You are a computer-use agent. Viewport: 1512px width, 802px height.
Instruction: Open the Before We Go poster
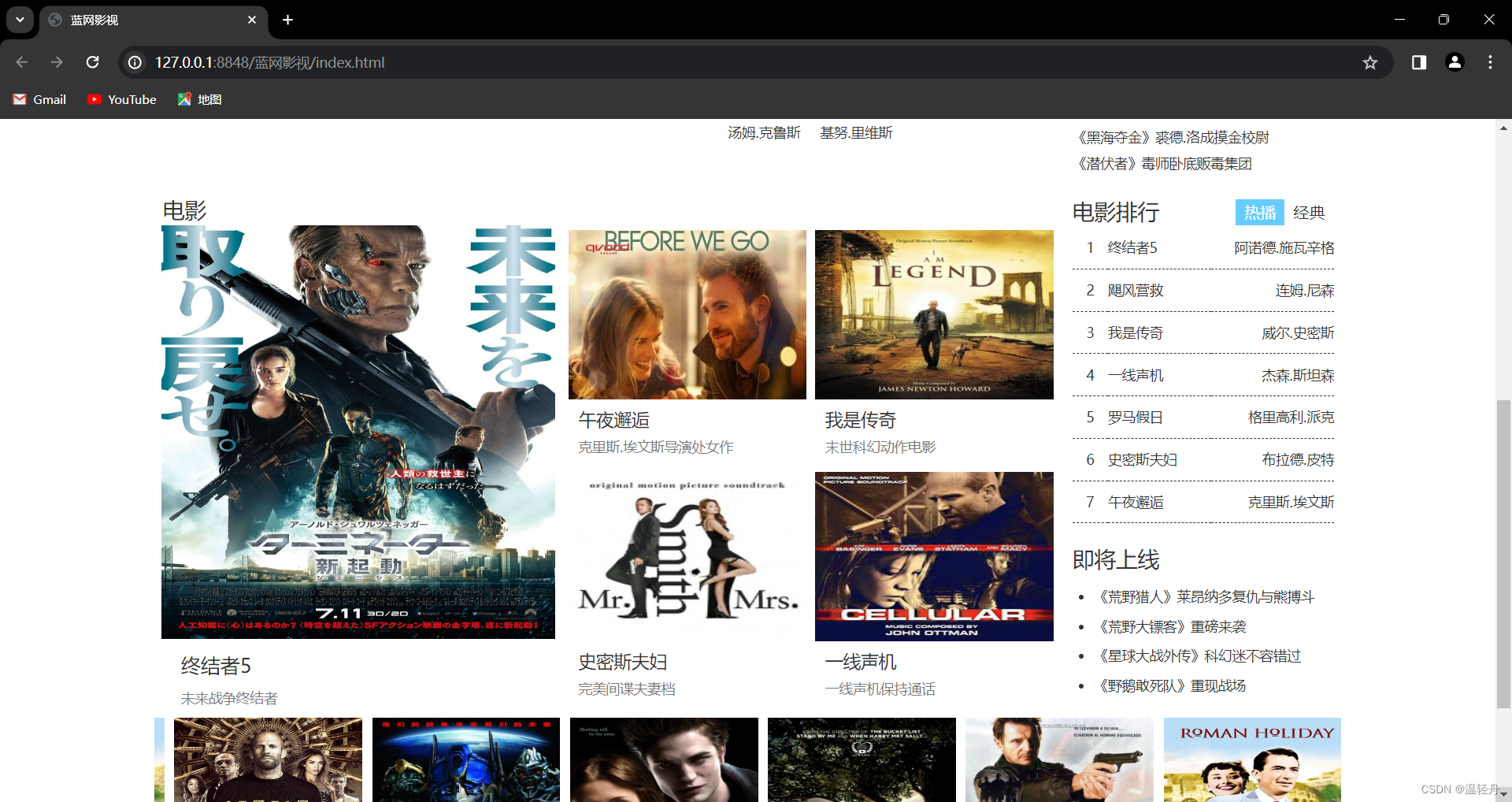coord(687,314)
